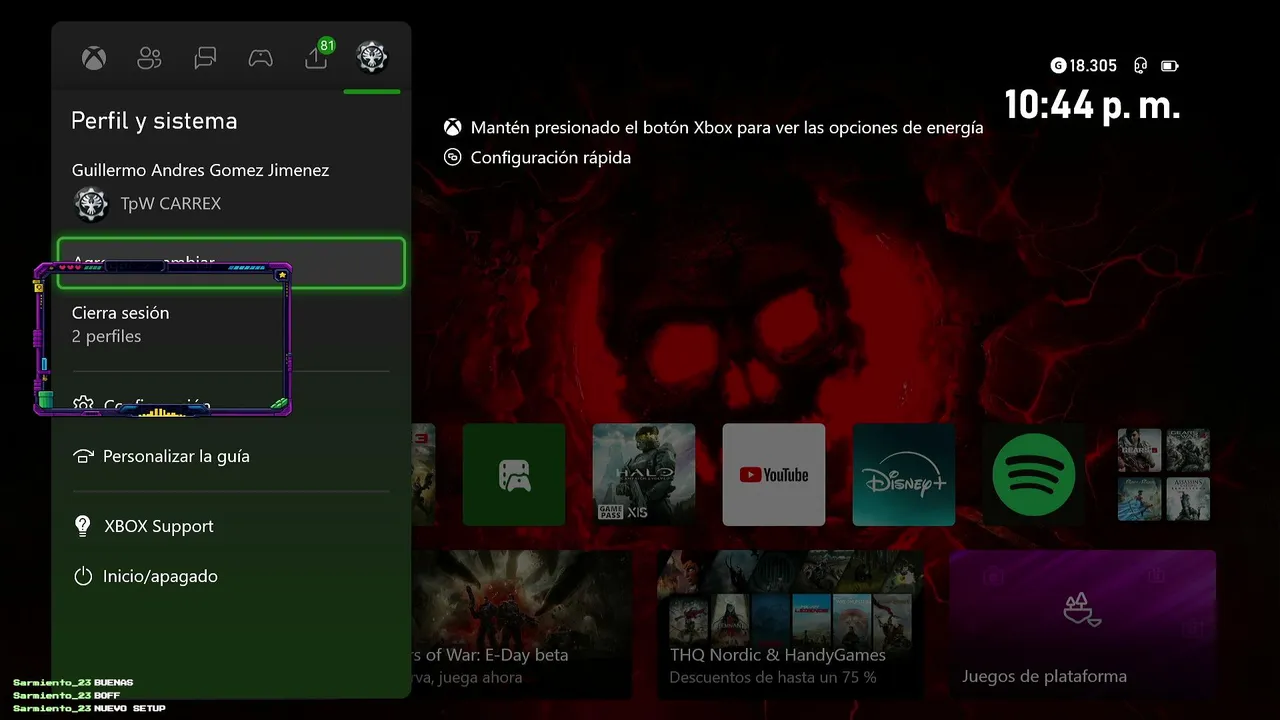Image resolution: width=1280 pixels, height=720 pixels.
Task: Click the 10:44 p. m. clock
Action: 1092,105
